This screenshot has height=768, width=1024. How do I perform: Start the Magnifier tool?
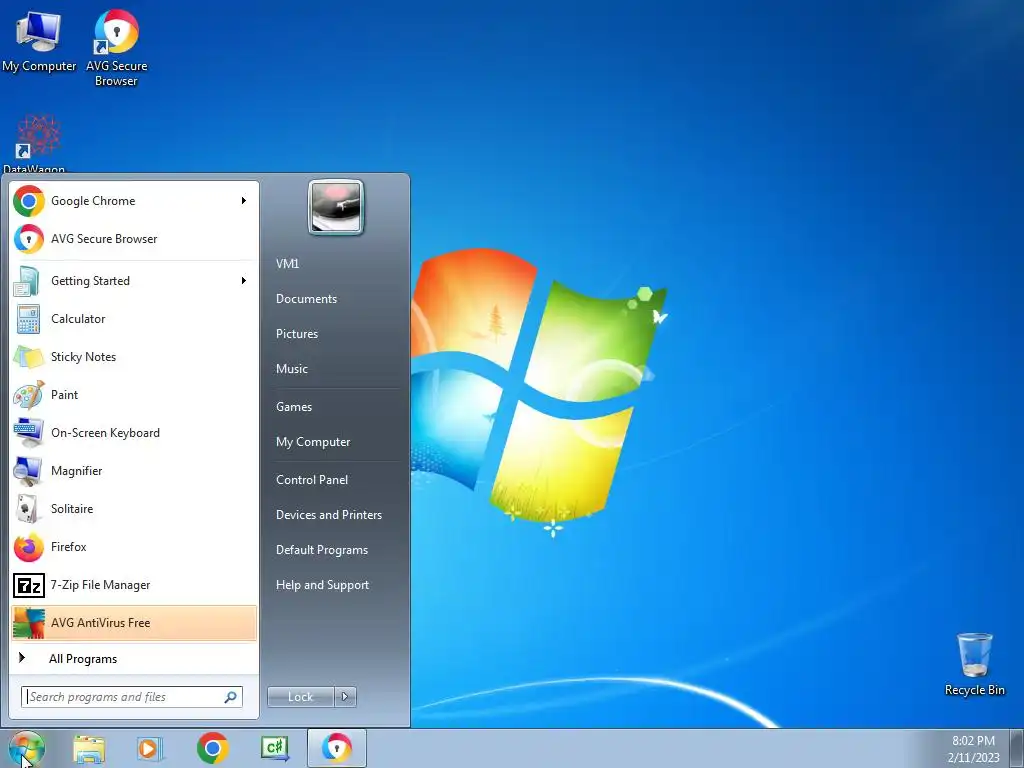pos(134,471)
